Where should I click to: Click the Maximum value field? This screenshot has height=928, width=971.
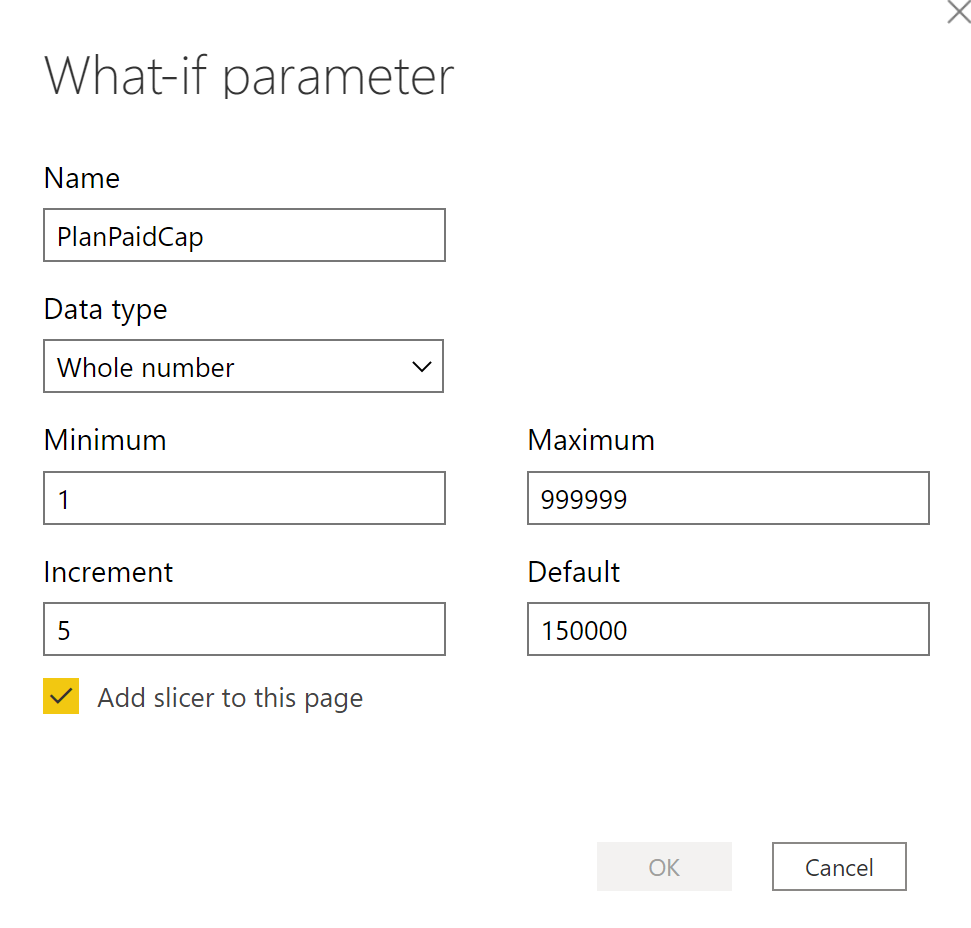tap(728, 498)
